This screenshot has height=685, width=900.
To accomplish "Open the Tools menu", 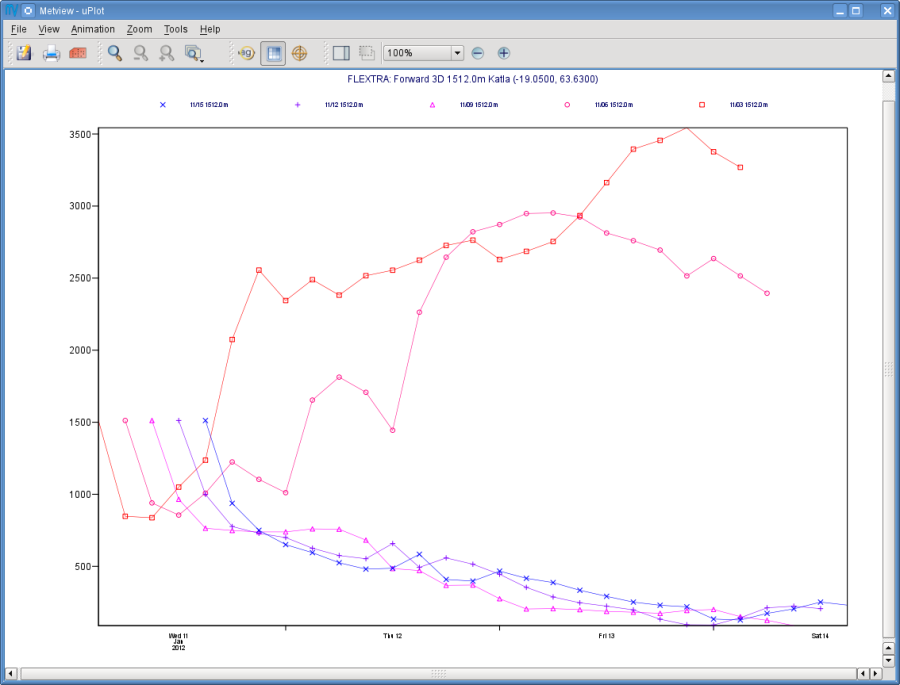I will 176,29.
